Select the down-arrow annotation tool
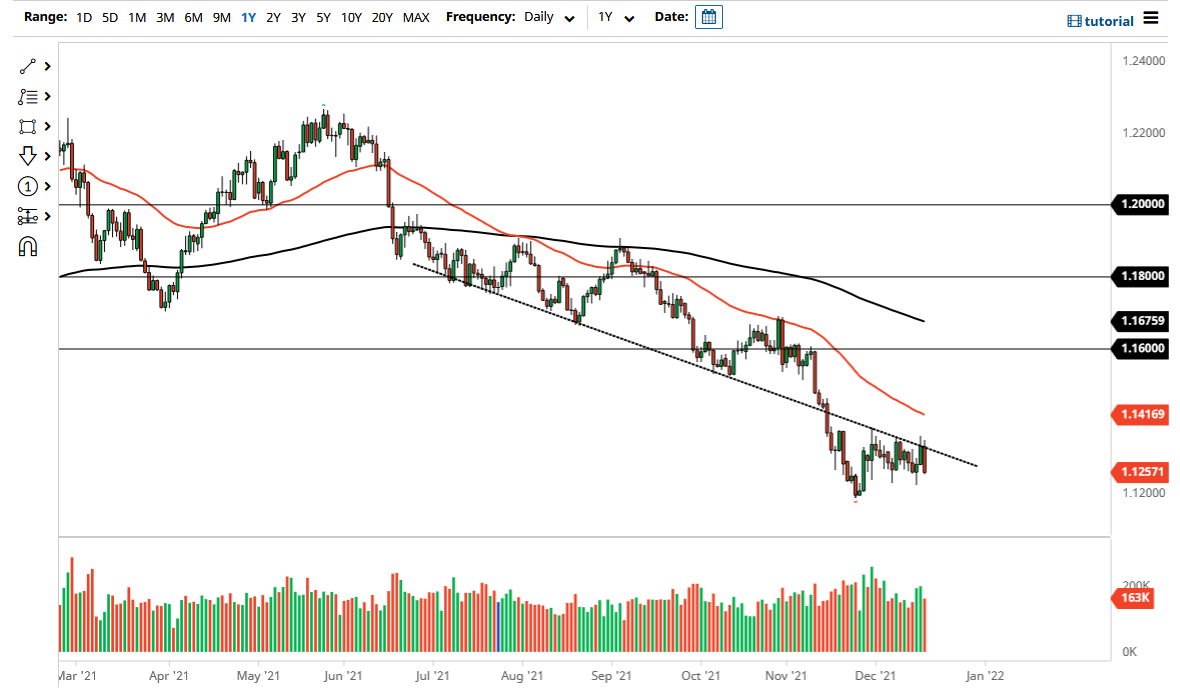 click(x=28, y=156)
